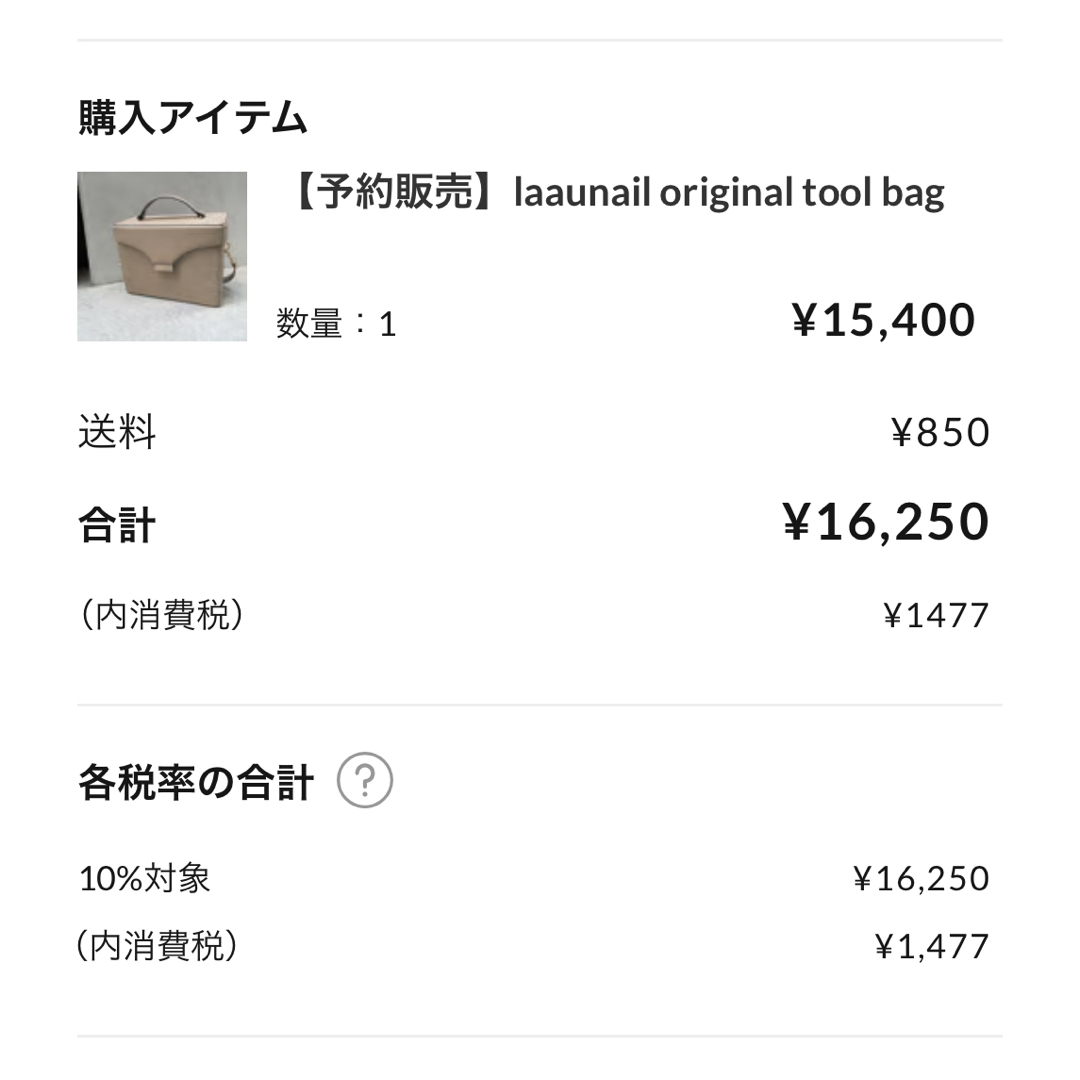Click the ¥850 shipping amount
The height and width of the screenshot is (1080, 1080).
click(941, 431)
